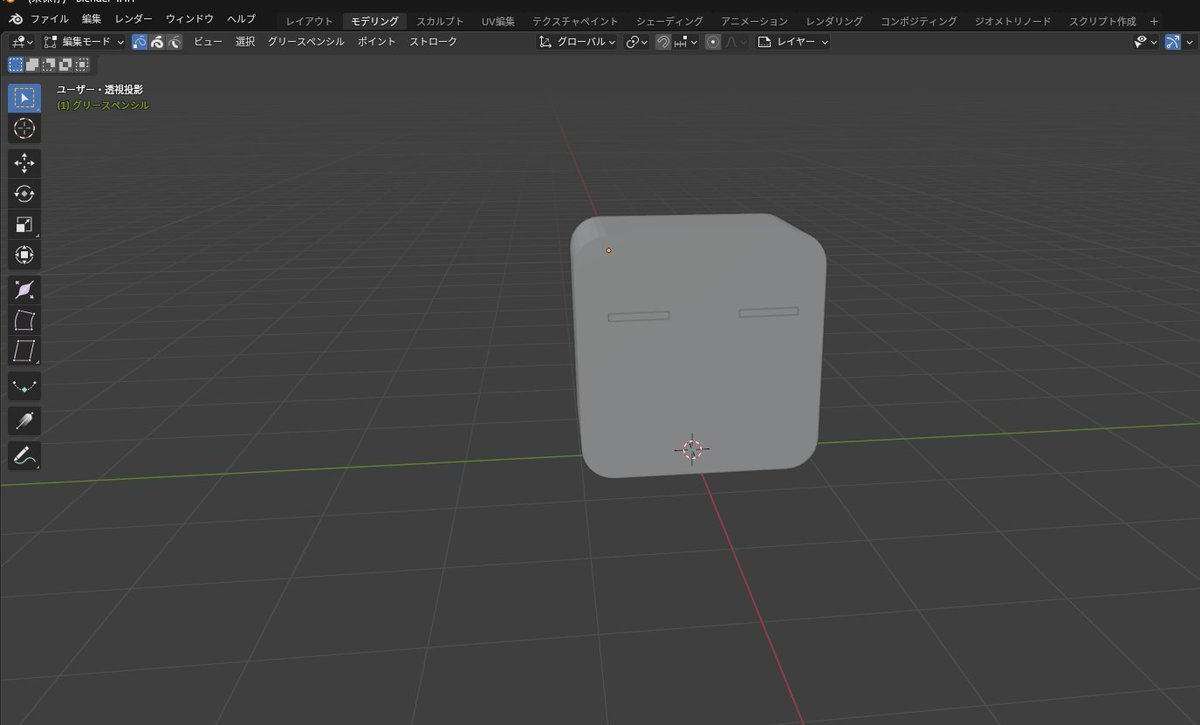Screen dimensions: 1200x725
Task: Switch to the アニメーション workspace tab
Action: 754,21
